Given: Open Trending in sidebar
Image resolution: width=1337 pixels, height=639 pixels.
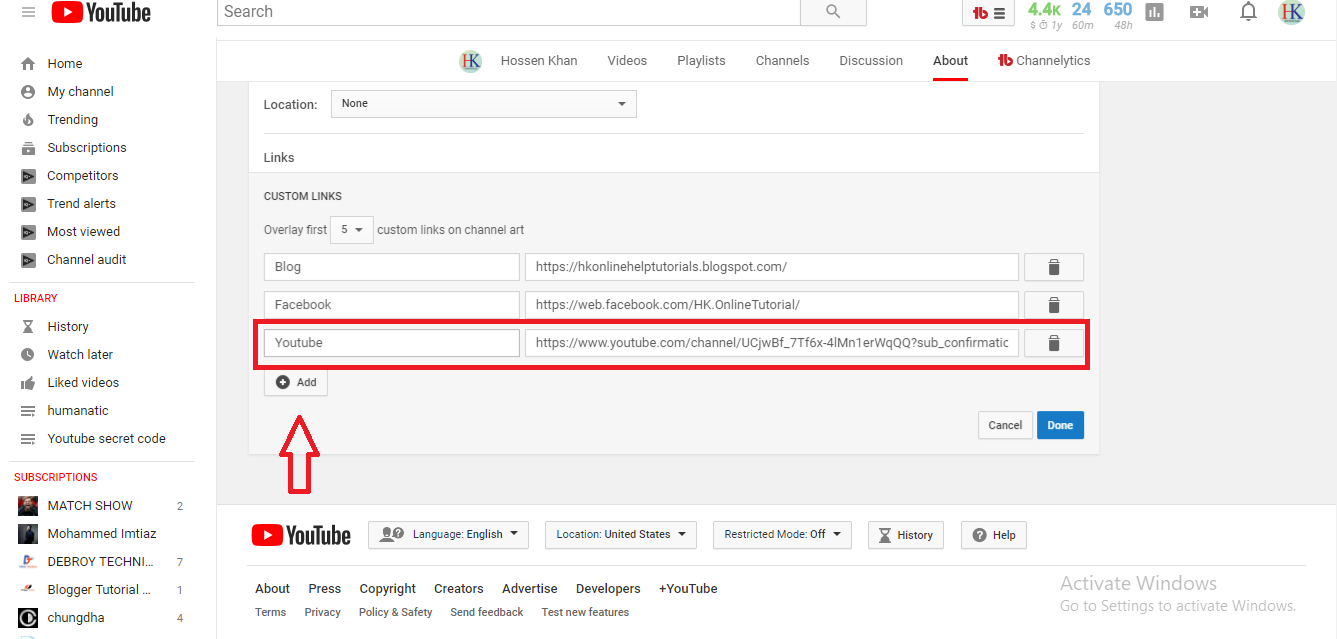Looking at the screenshot, I should tap(72, 119).
